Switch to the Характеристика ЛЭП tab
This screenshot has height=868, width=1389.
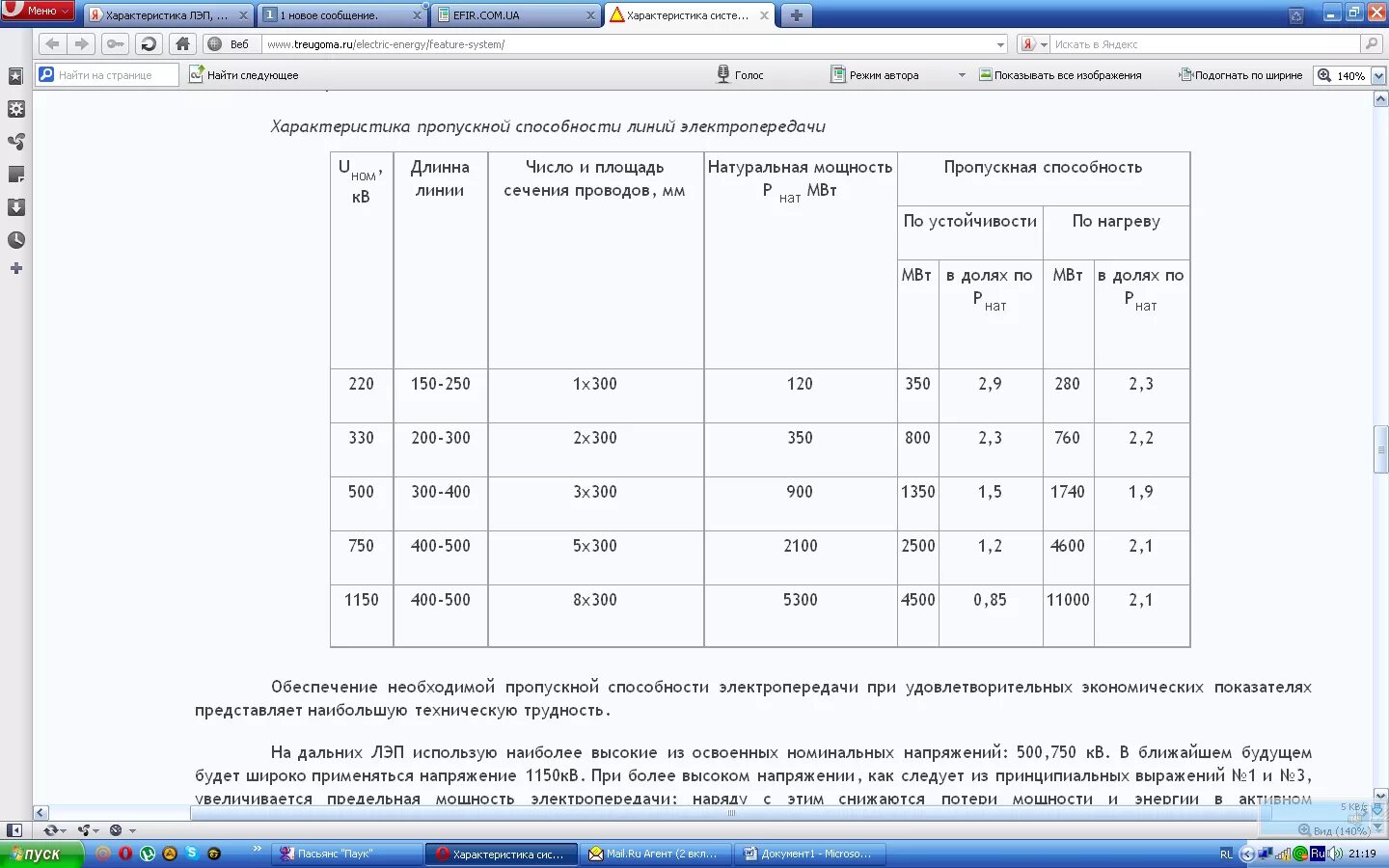[x=167, y=15]
